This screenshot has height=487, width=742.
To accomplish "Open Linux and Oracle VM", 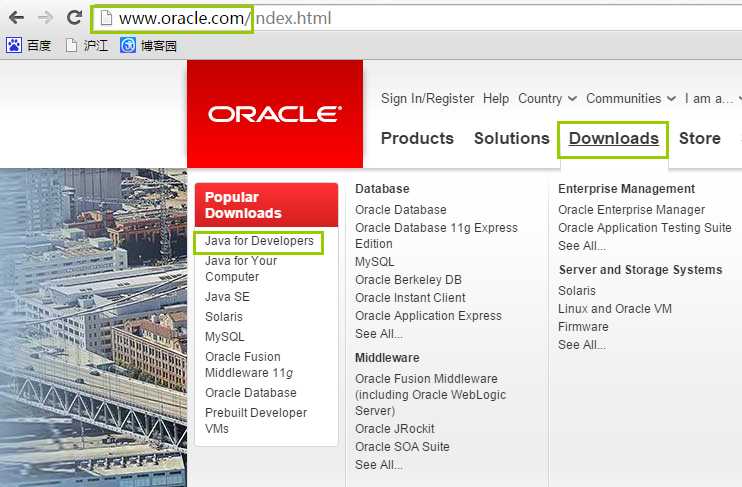I will pyautogui.click(x=615, y=309).
